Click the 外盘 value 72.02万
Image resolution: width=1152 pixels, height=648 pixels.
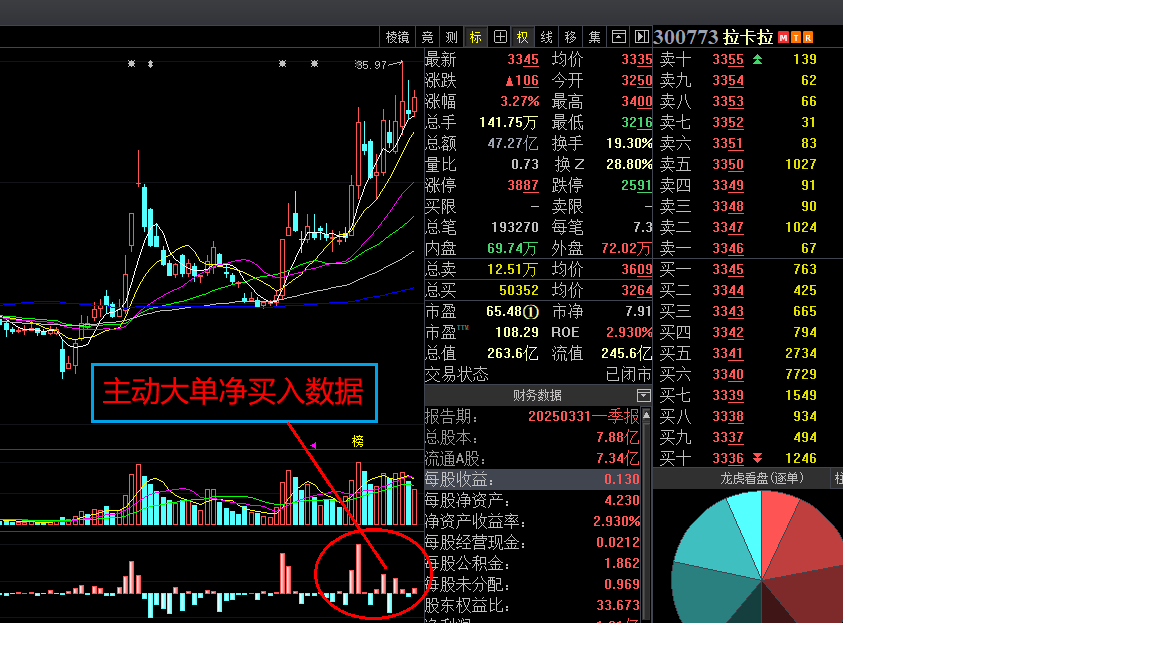tap(626, 248)
